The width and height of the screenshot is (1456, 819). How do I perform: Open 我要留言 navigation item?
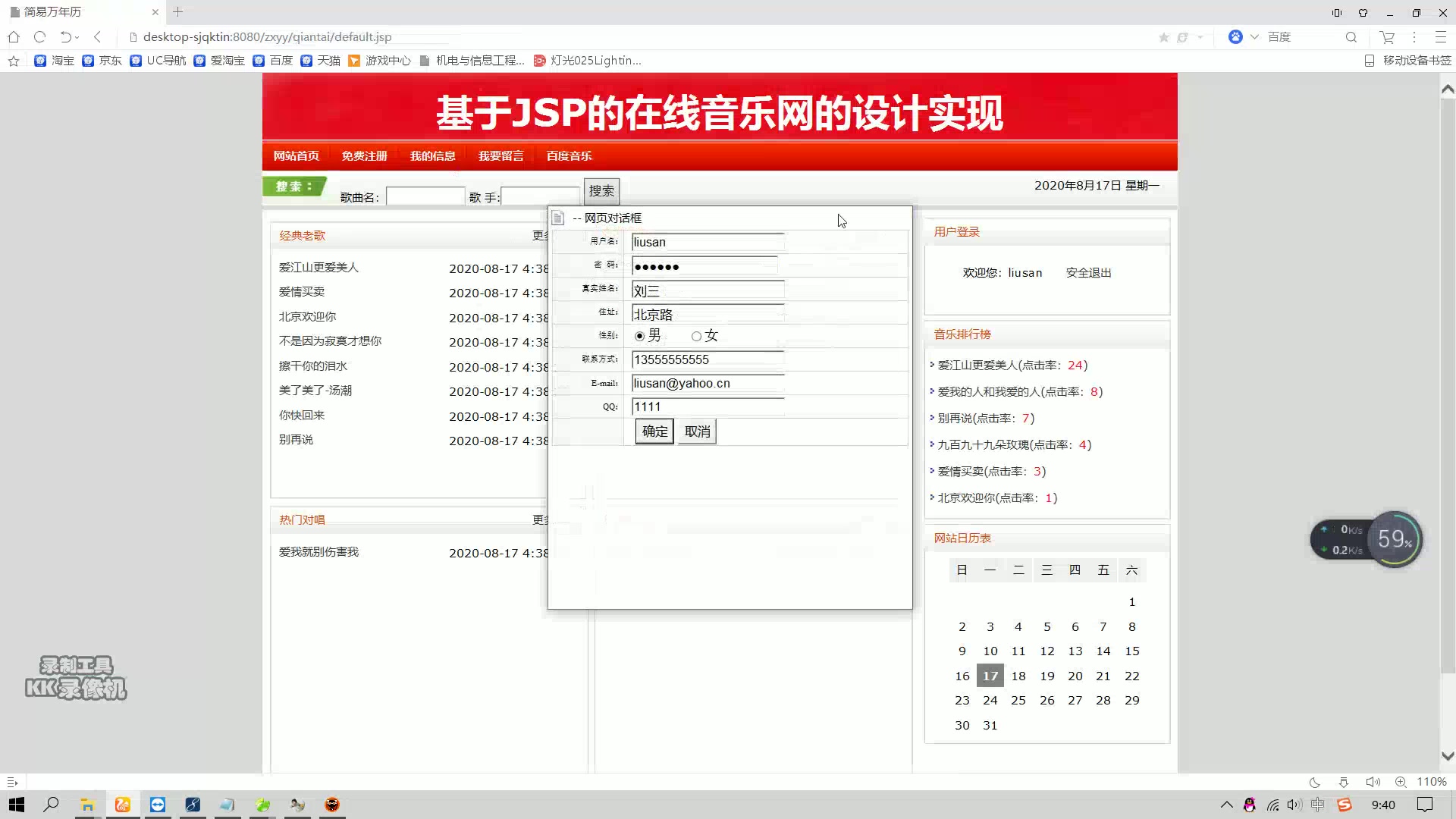point(501,155)
